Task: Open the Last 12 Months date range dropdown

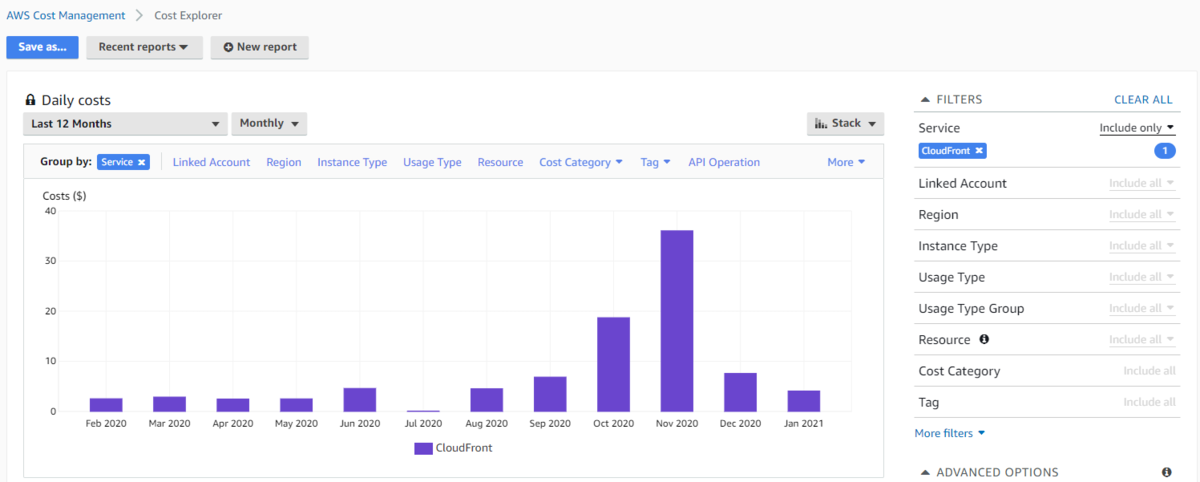Action: [x=125, y=124]
